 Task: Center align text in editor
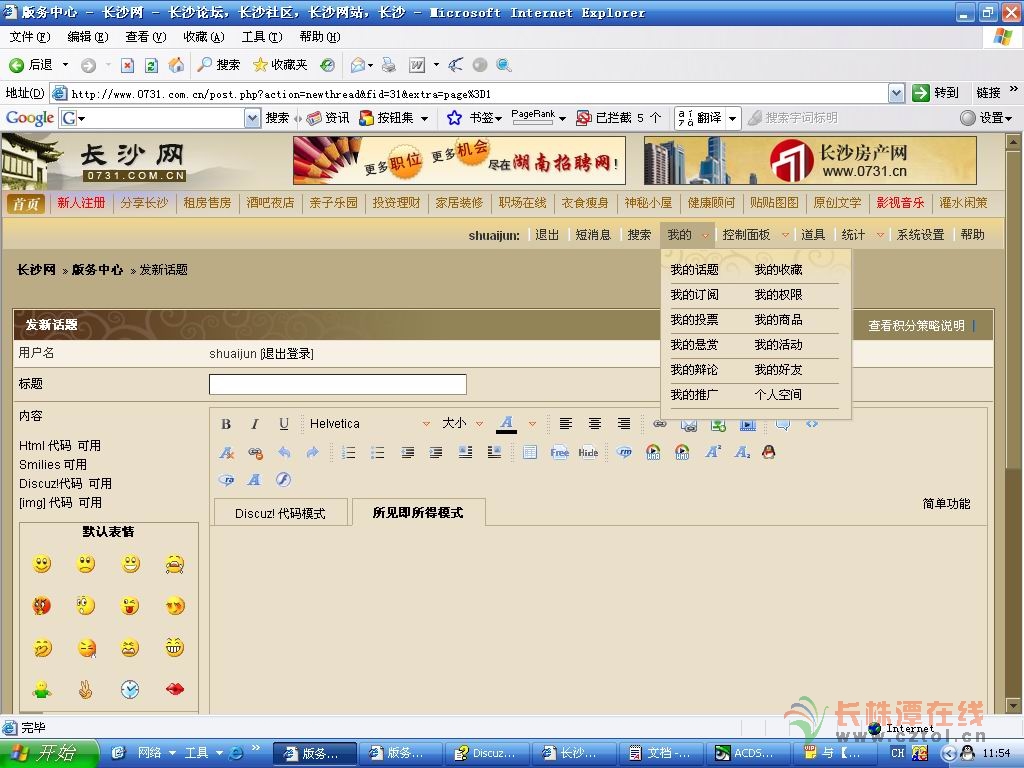[x=594, y=424]
